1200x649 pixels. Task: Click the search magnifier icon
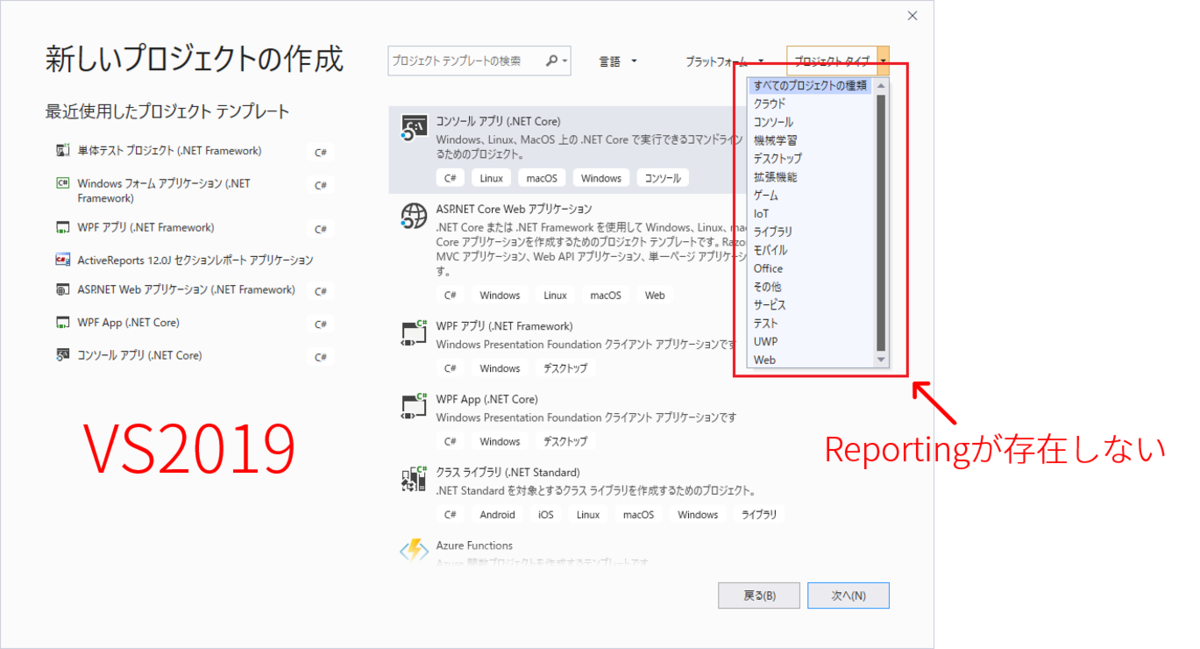(x=551, y=61)
